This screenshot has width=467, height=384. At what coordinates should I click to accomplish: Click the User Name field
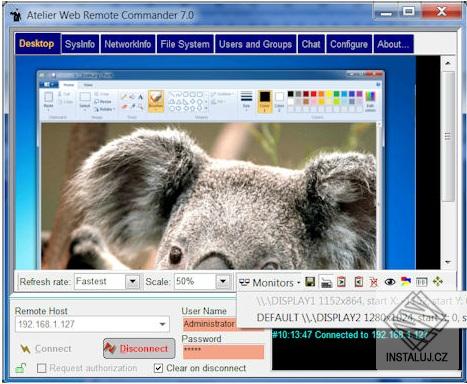(x=210, y=324)
